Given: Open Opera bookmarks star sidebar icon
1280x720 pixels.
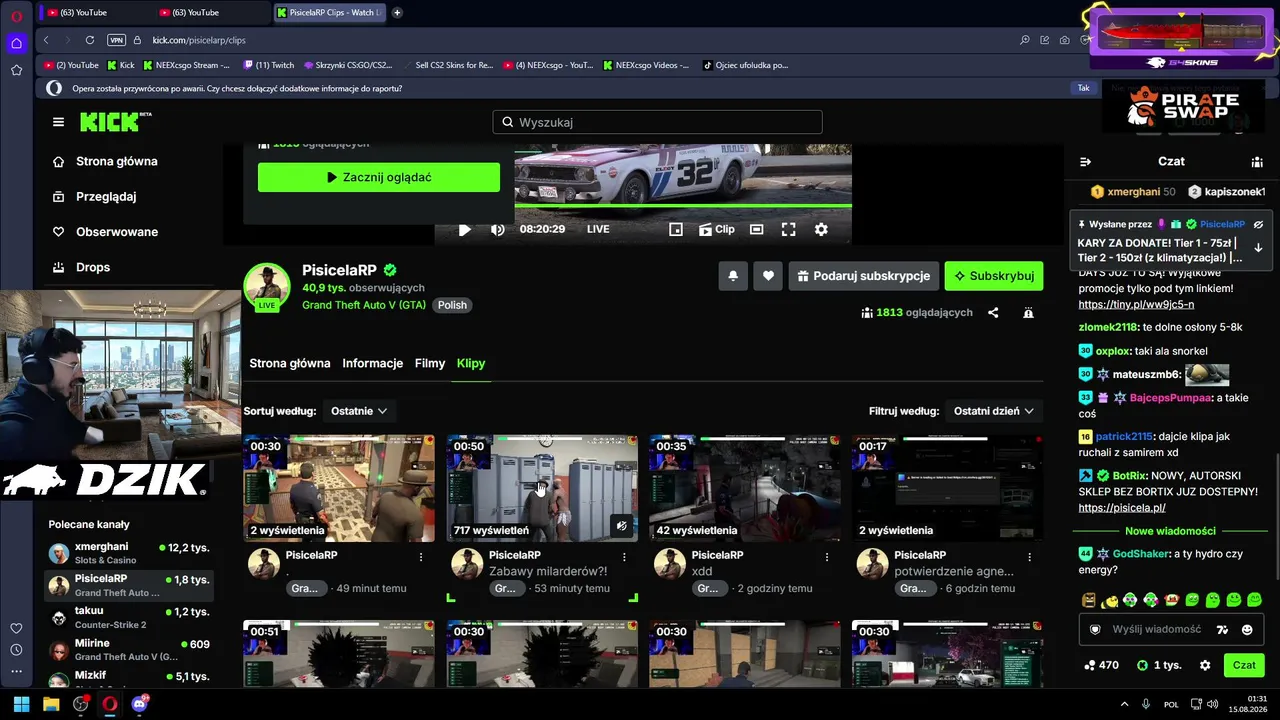Looking at the screenshot, I should click(16, 70).
